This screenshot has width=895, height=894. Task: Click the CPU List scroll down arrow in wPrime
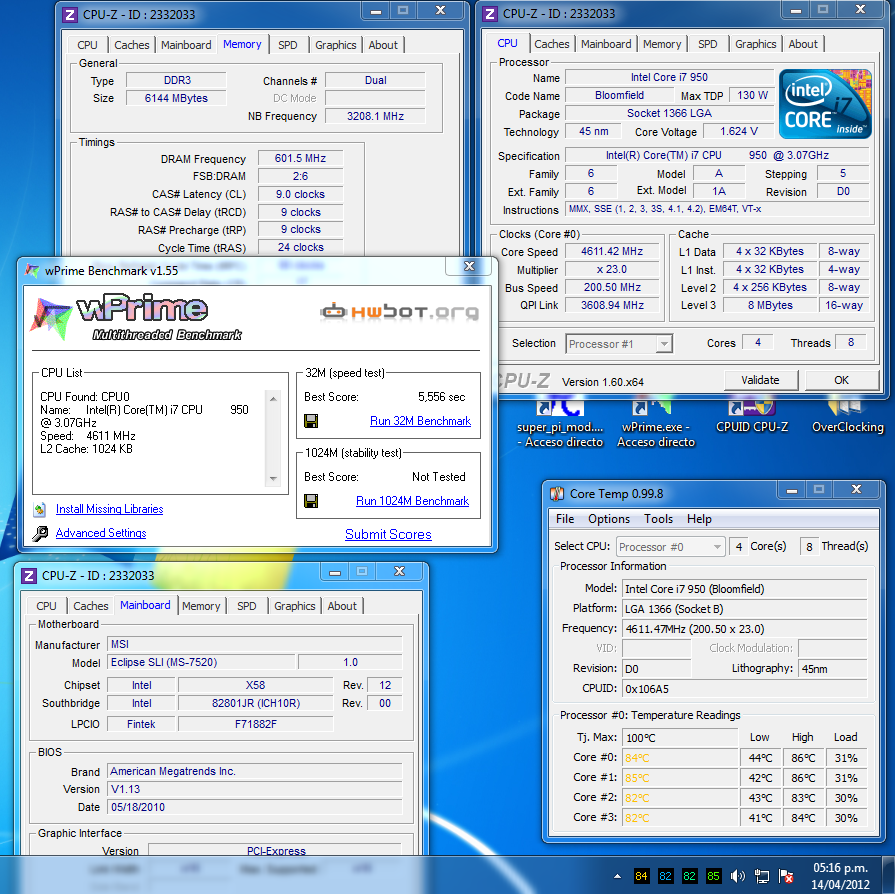click(273, 478)
